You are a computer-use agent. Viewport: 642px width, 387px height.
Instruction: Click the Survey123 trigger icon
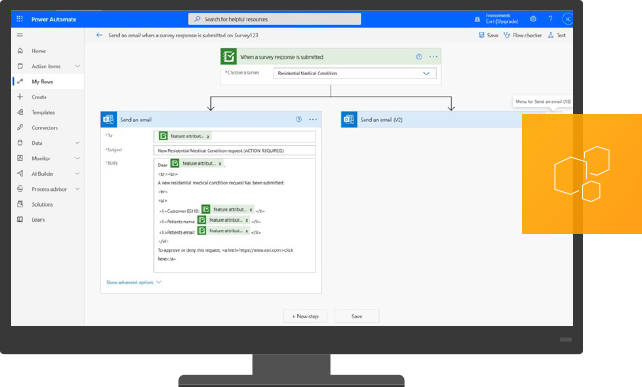(229, 57)
